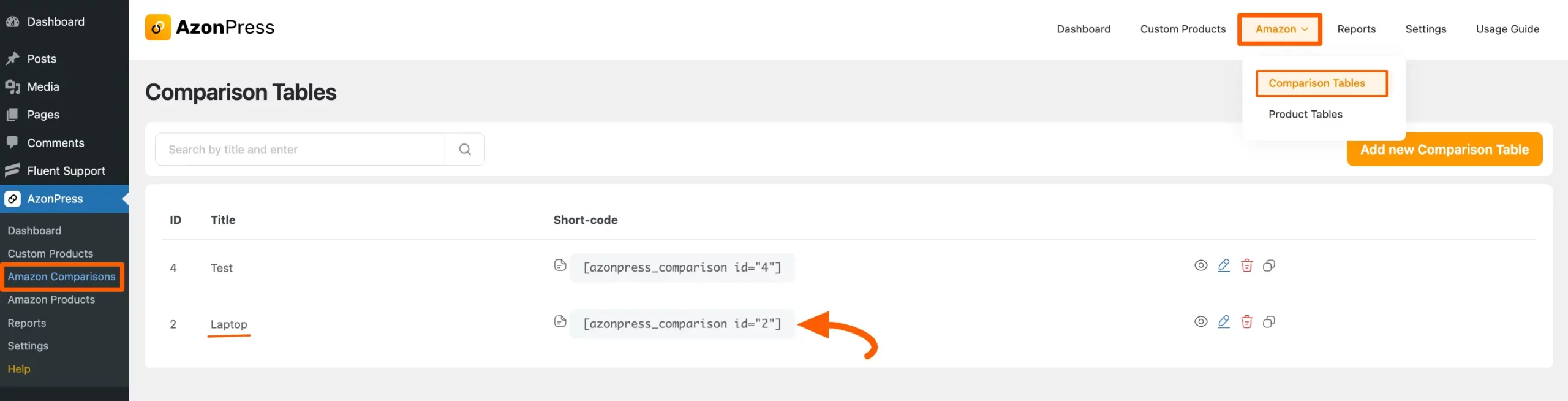
Task: Delete the Laptop table via trash icon
Action: click(x=1247, y=321)
